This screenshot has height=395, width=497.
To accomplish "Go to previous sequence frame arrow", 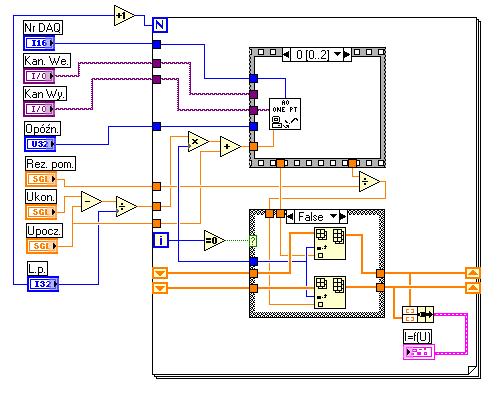I will pyautogui.click(x=286, y=54).
